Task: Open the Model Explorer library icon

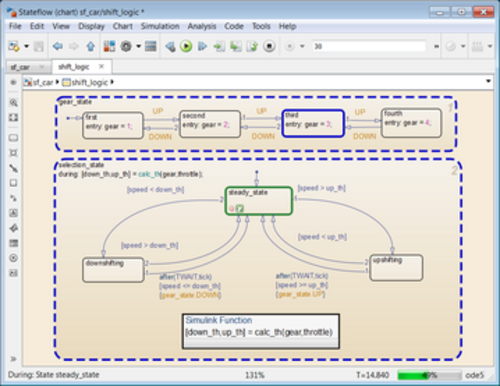Action: point(109,46)
